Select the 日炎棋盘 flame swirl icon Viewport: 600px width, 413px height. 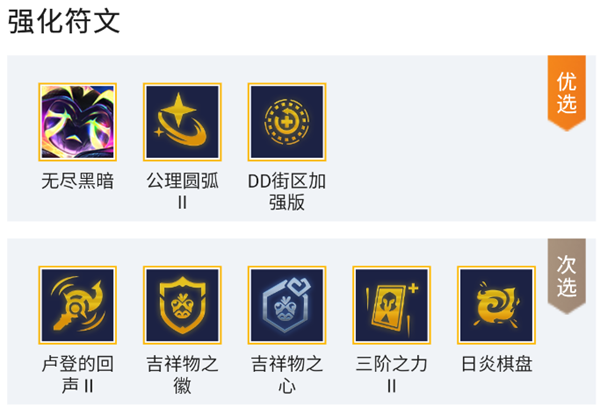point(496,305)
